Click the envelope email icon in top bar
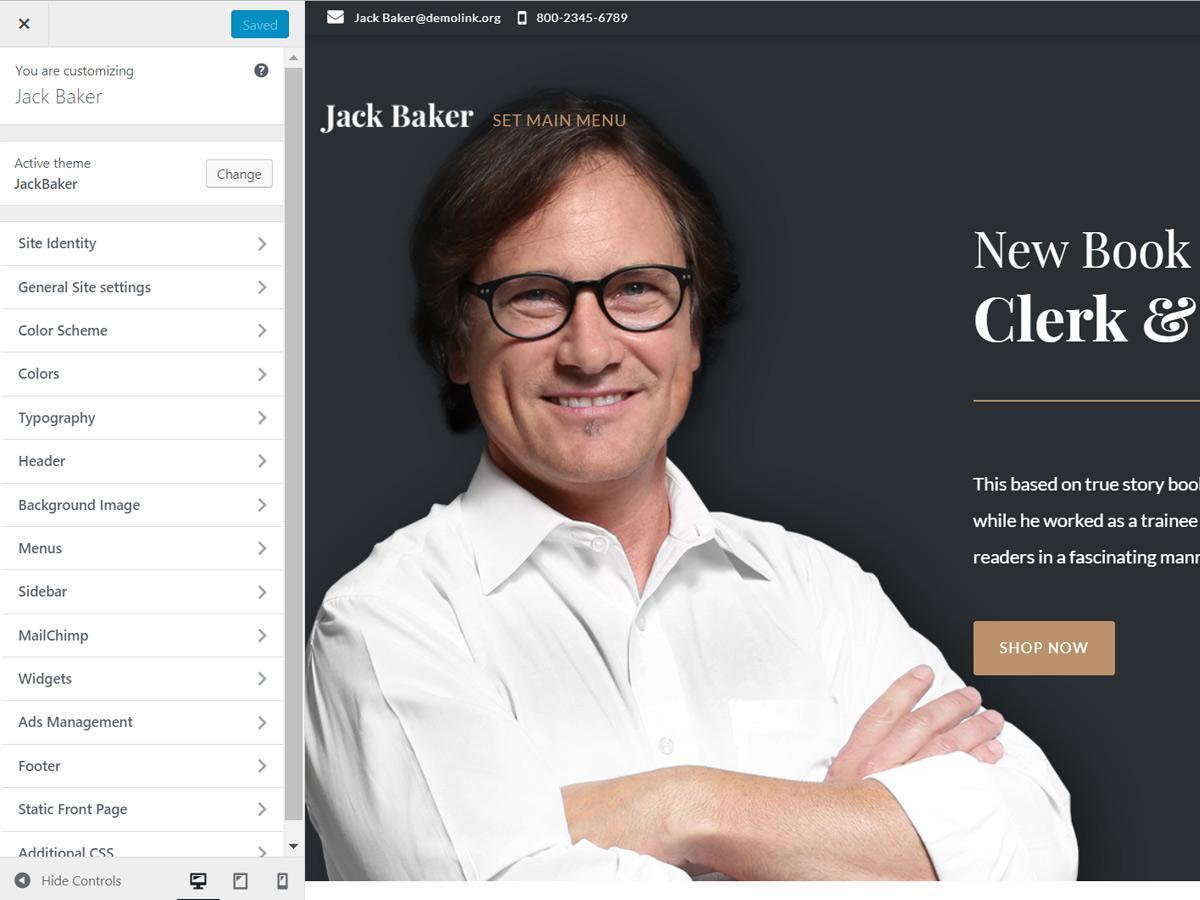 point(335,17)
